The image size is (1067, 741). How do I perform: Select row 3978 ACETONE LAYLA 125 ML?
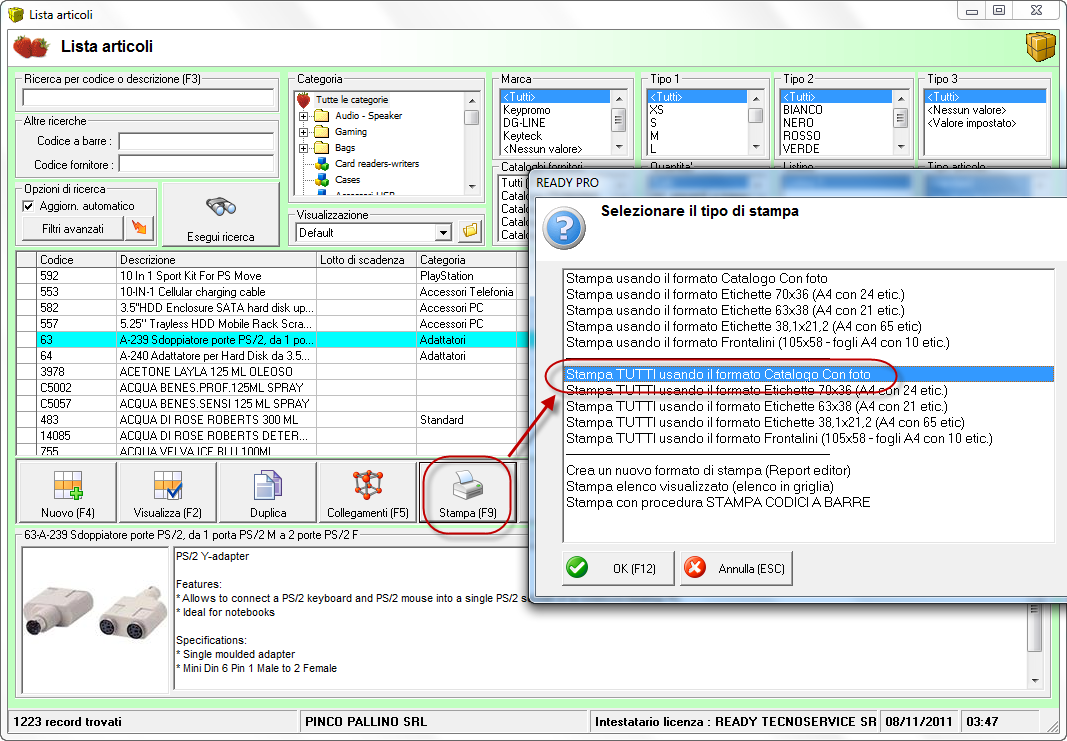pyautogui.click(x=272, y=372)
